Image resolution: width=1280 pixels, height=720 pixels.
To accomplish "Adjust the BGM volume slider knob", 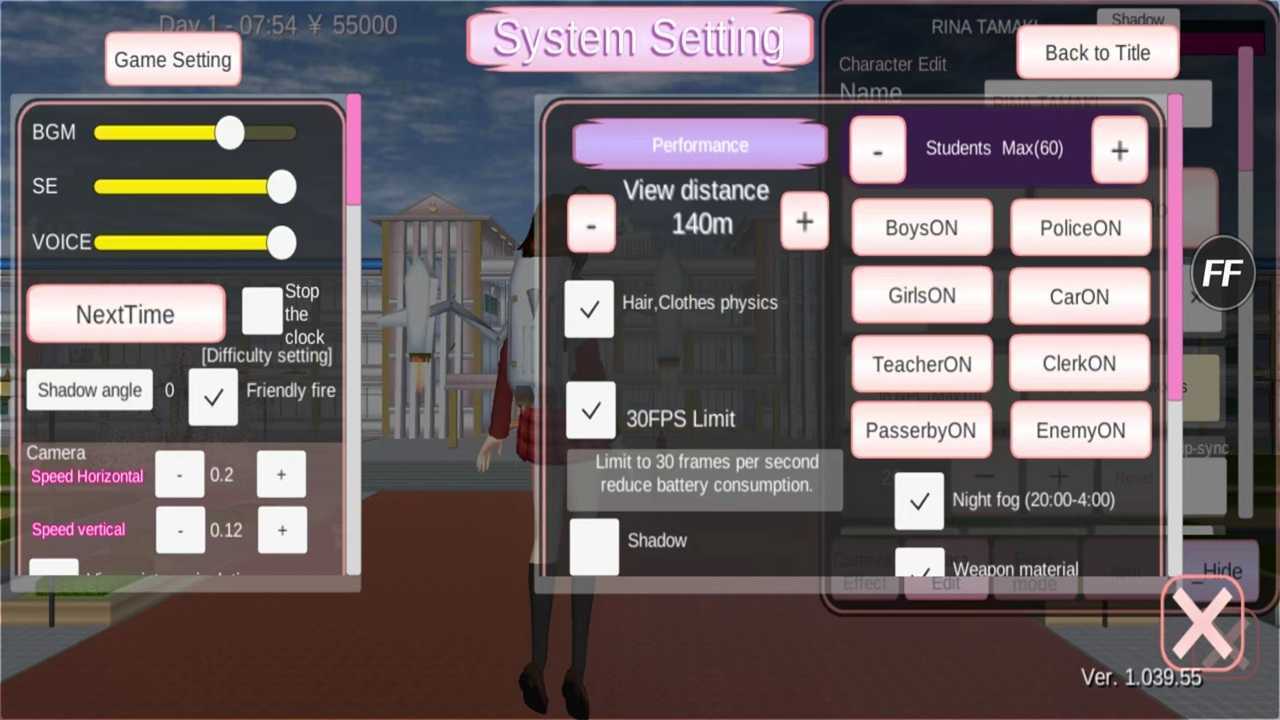I will 230,132.
